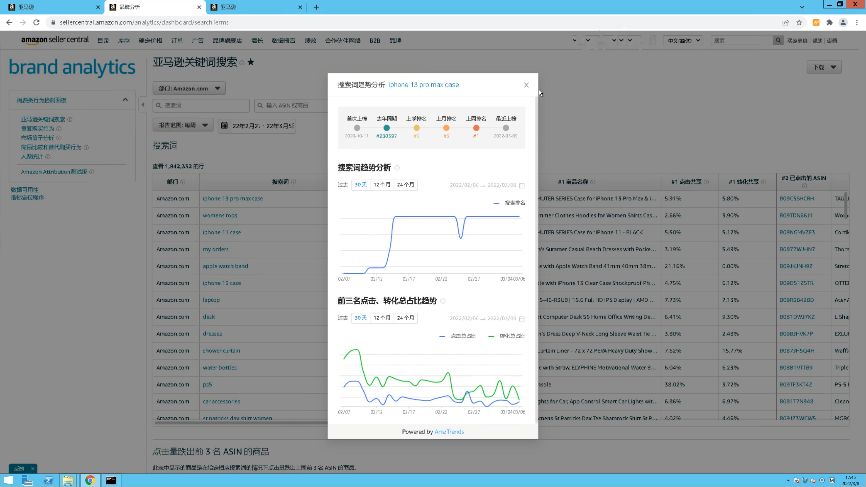Click the favorite star beside the Amazon keyword search title
This screenshot has height=487, width=866.
click(251, 62)
